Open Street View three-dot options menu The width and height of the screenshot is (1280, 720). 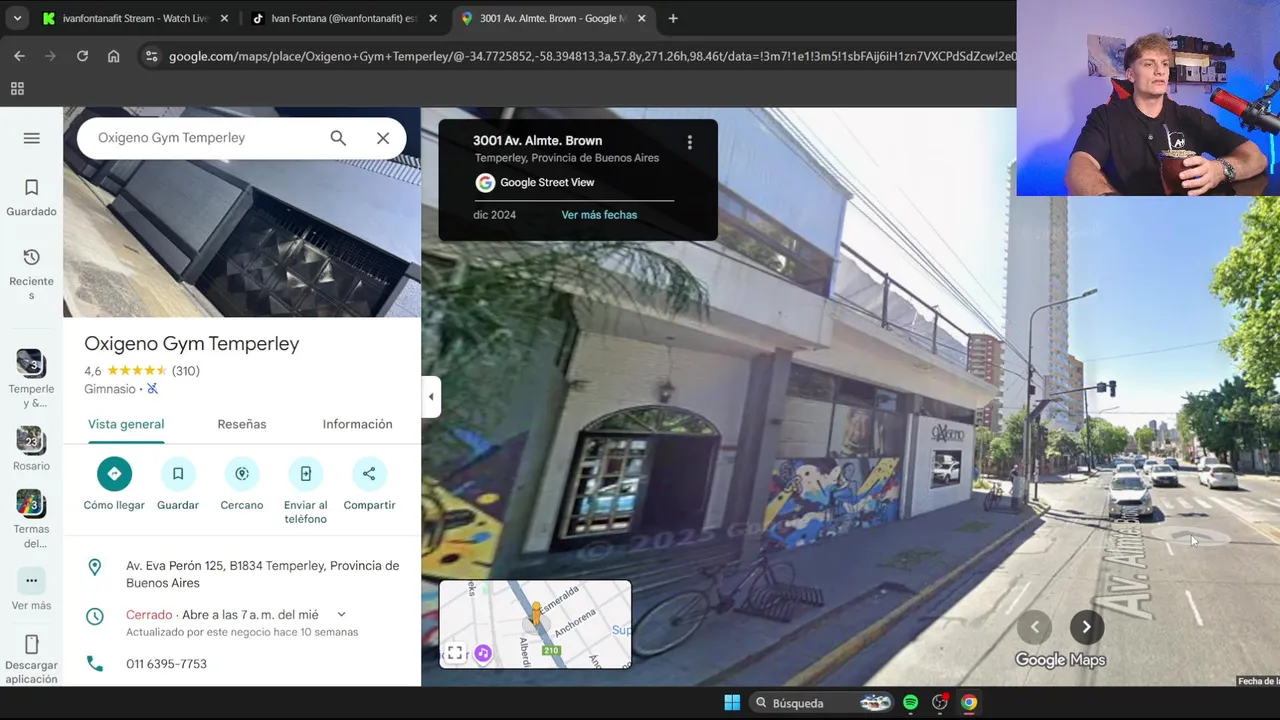pyautogui.click(x=689, y=143)
